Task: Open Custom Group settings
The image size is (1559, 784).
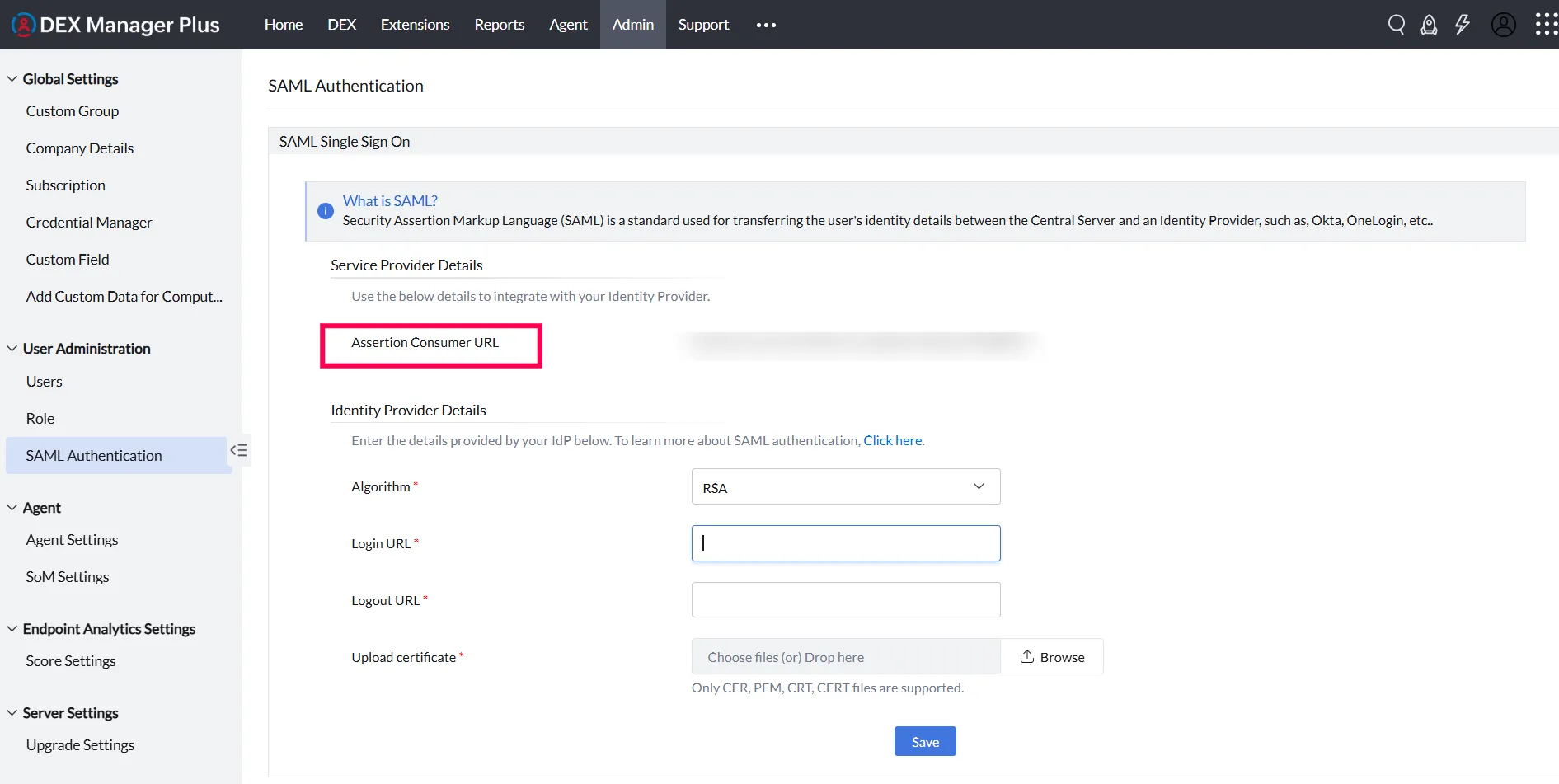Action: (73, 111)
